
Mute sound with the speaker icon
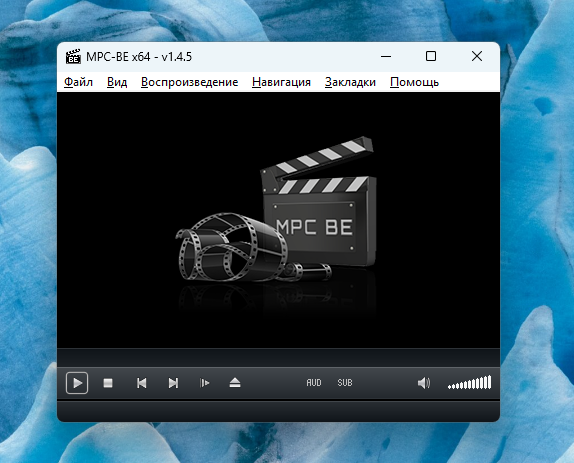424,383
